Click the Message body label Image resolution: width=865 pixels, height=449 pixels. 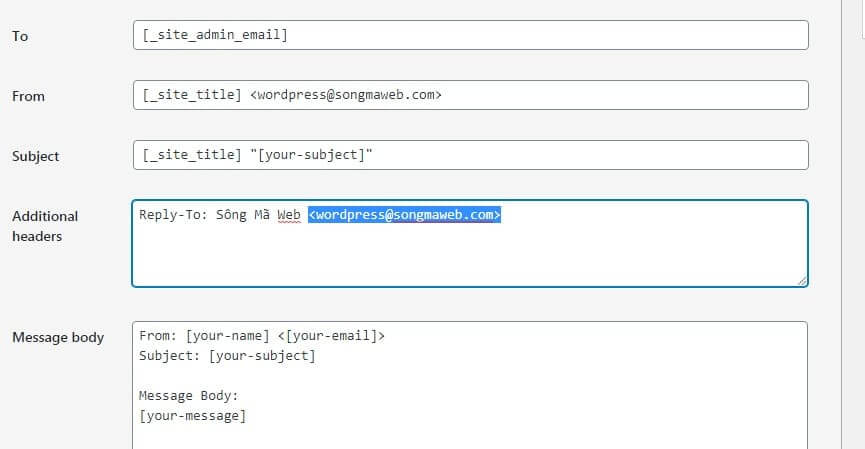[58, 337]
